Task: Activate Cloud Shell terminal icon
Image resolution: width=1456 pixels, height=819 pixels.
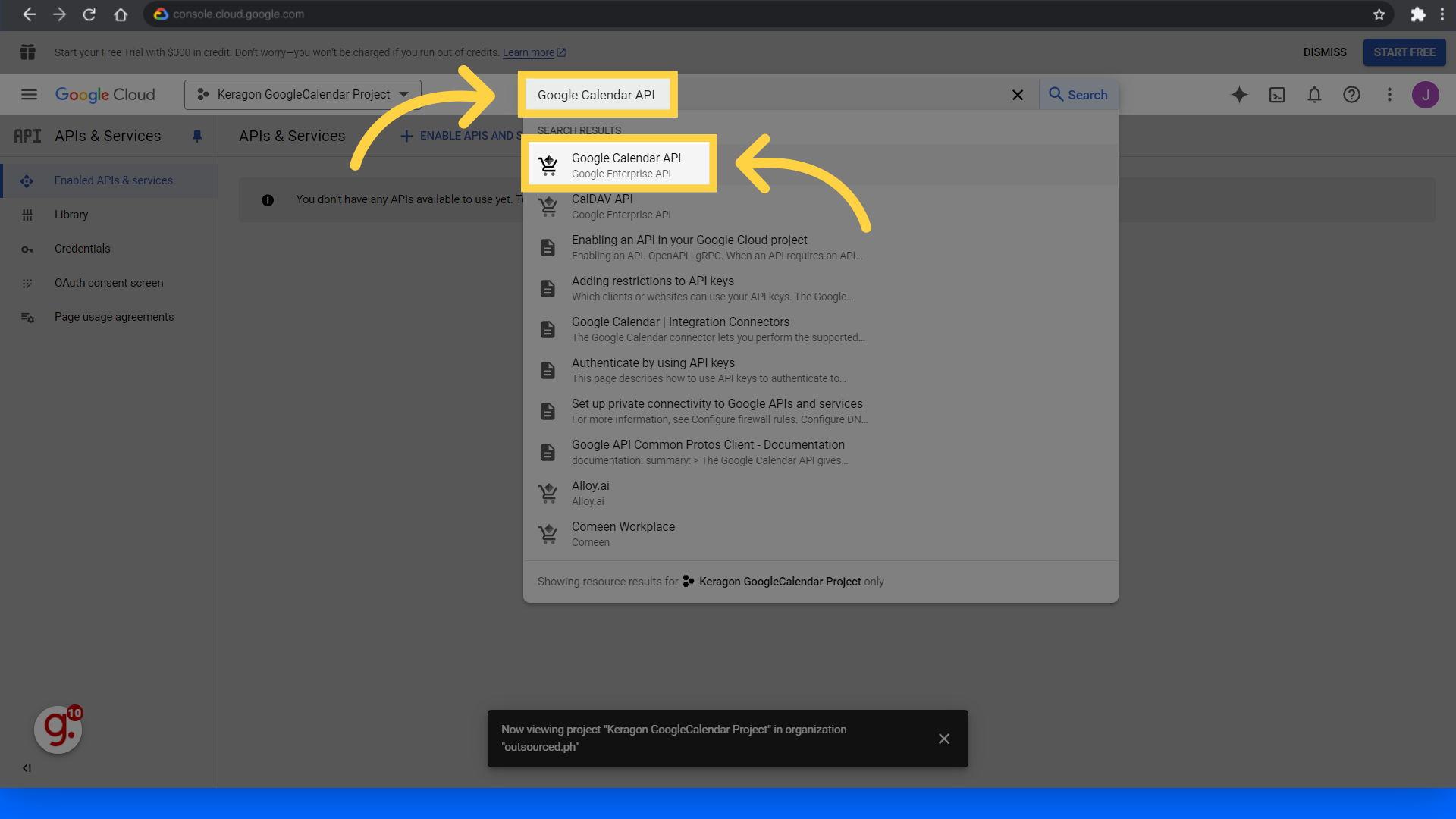Action: coord(1277,95)
